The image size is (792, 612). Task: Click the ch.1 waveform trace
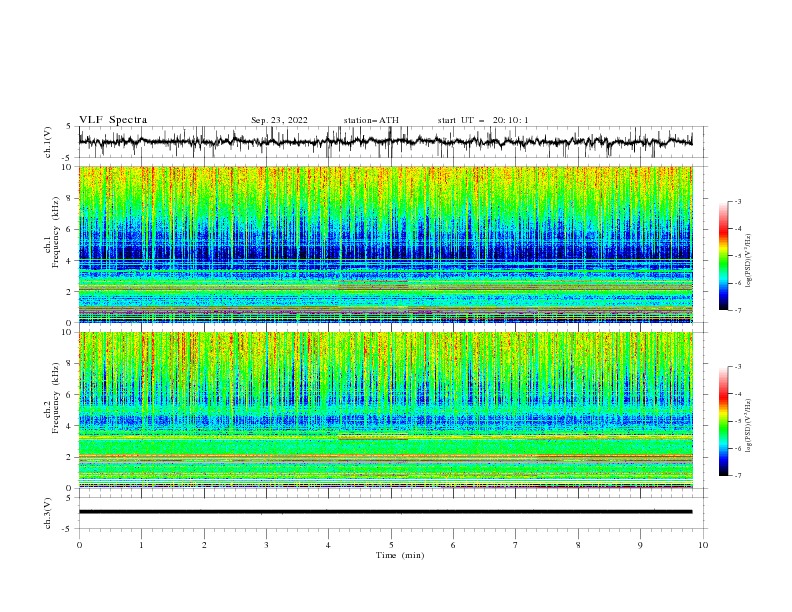tap(385, 142)
